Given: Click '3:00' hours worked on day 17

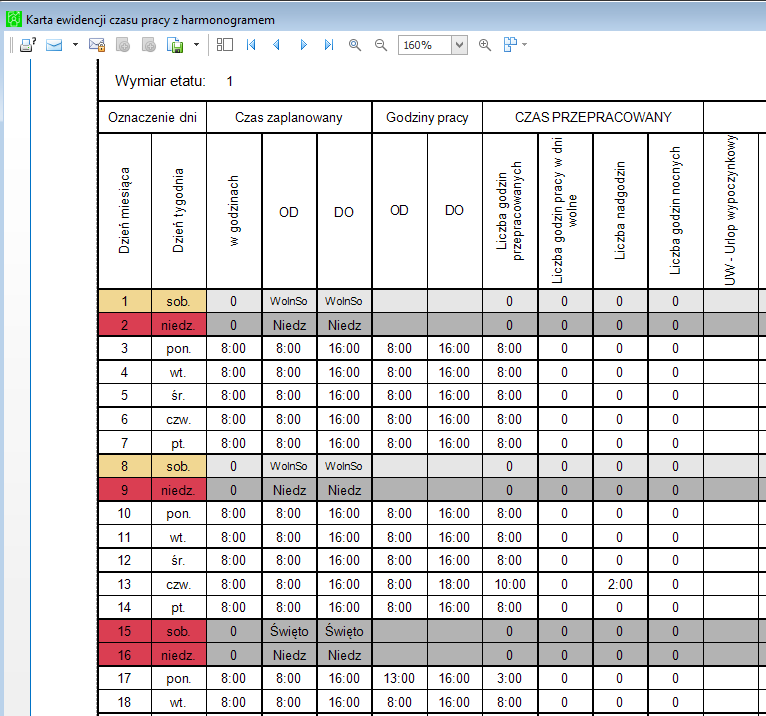Looking at the screenshot, I should [510, 678].
